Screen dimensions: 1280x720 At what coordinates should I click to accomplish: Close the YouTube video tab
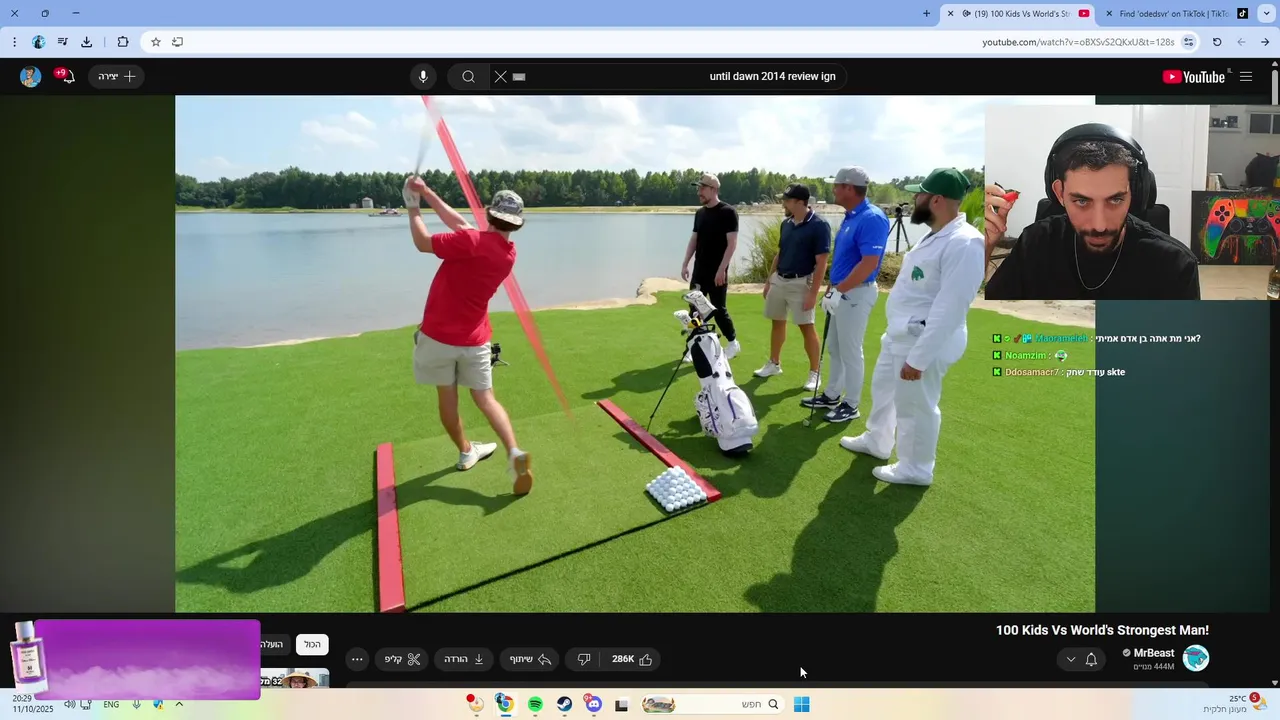tap(951, 14)
